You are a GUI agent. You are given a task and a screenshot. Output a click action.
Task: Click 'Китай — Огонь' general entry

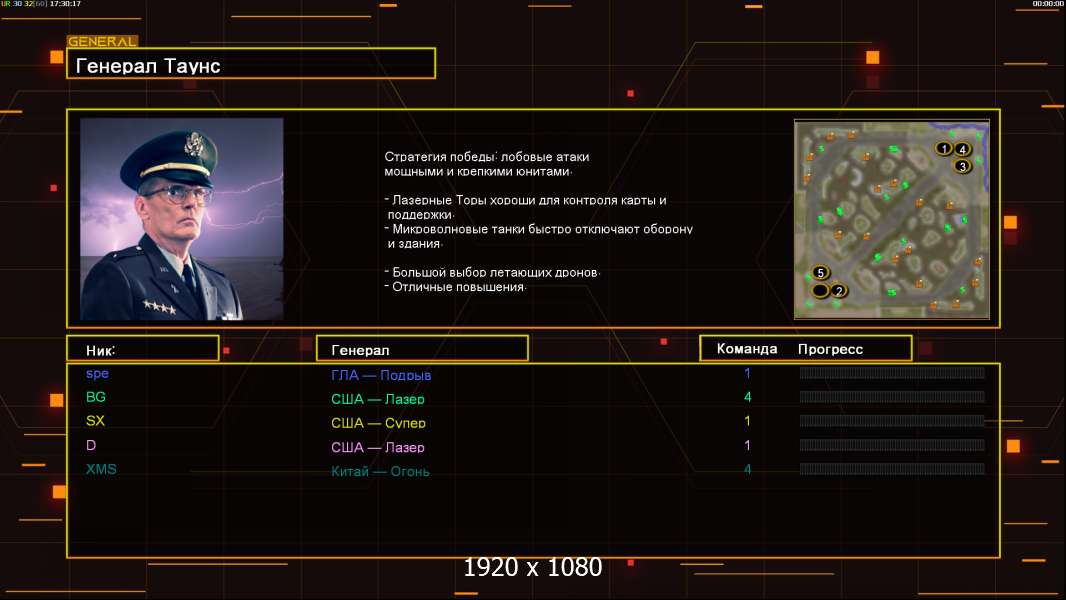tap(380, 471)
